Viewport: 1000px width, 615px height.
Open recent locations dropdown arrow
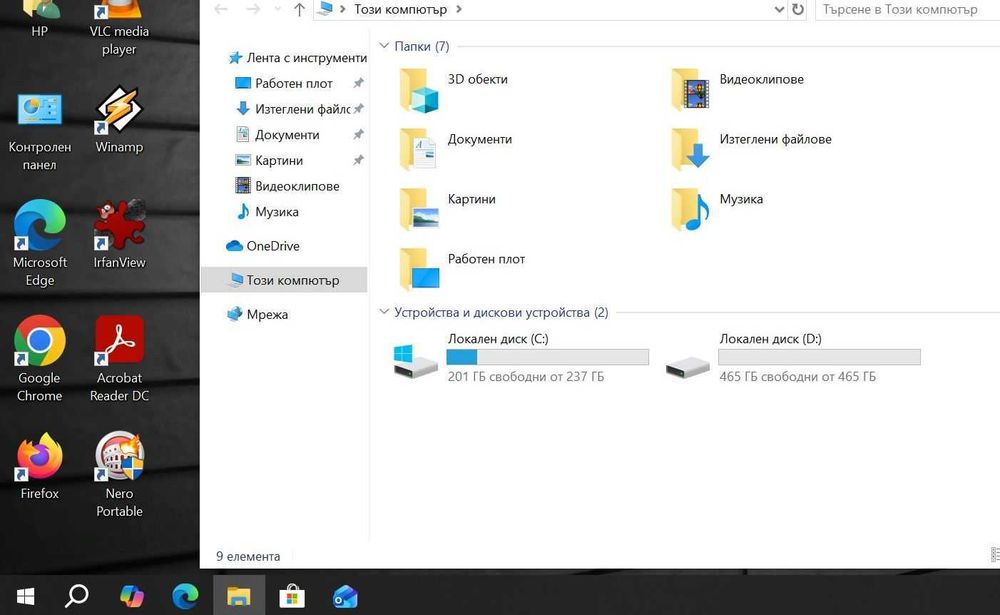277,10
